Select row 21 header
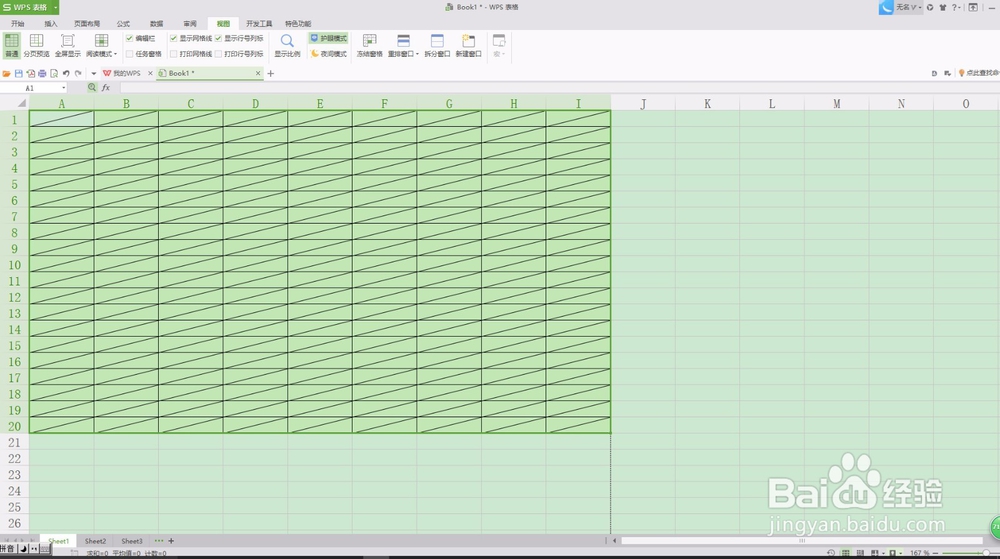 coord(14,442)
